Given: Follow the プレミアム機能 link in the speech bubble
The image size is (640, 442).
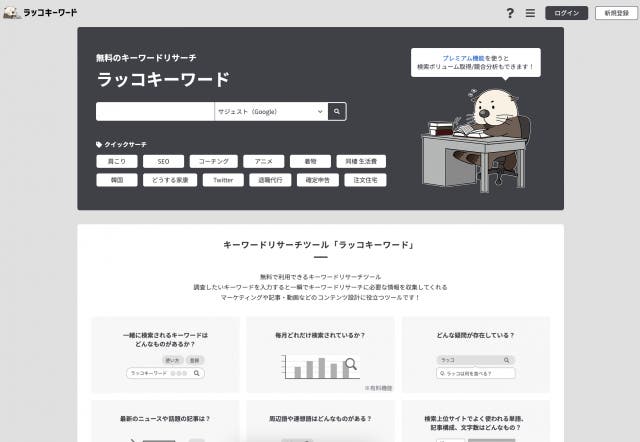Looking at the screenshot, I should pos(463,58).
